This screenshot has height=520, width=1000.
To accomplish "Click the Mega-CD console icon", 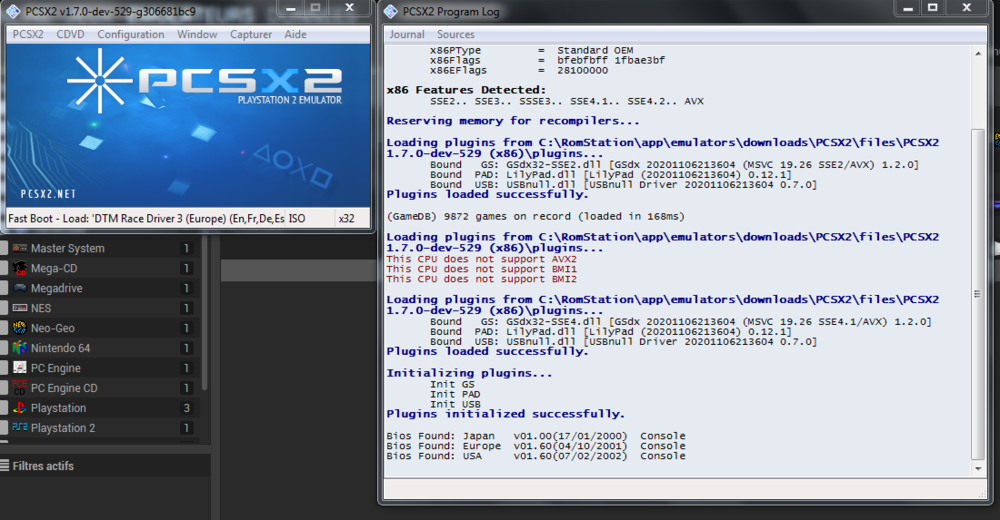I will pos(20,268).
